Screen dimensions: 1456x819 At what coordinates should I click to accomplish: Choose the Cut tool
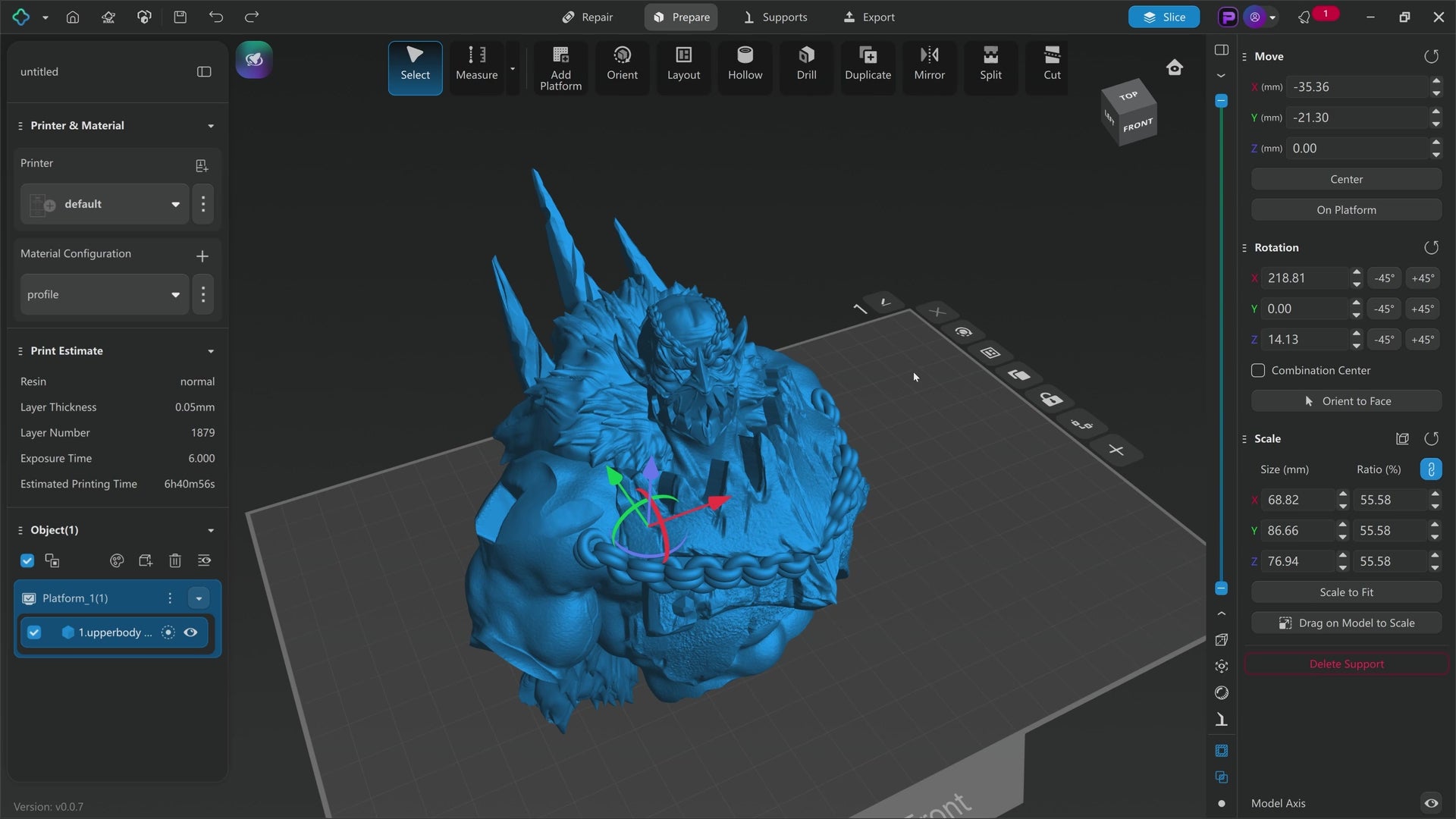(1052, 64)
